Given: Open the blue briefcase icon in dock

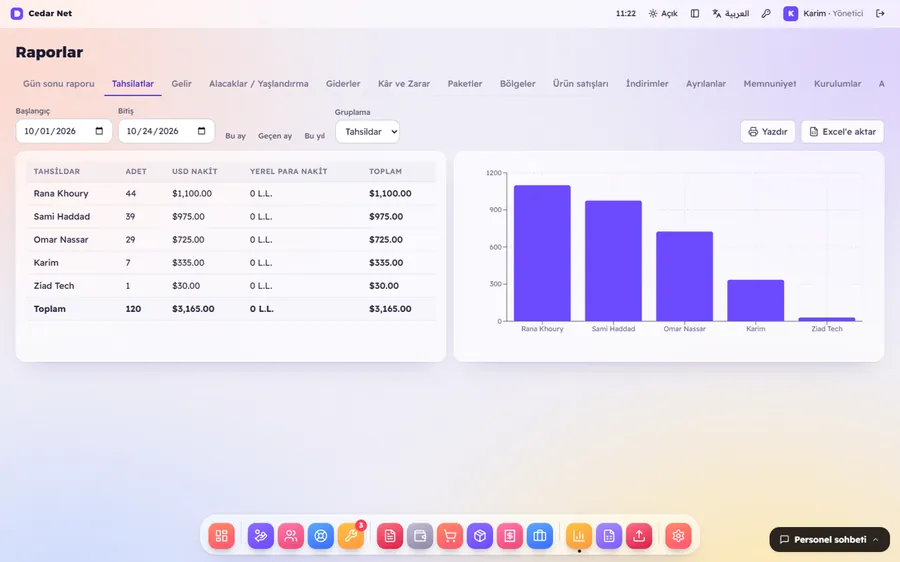Looking at the screenshot, I should point(540,536).
